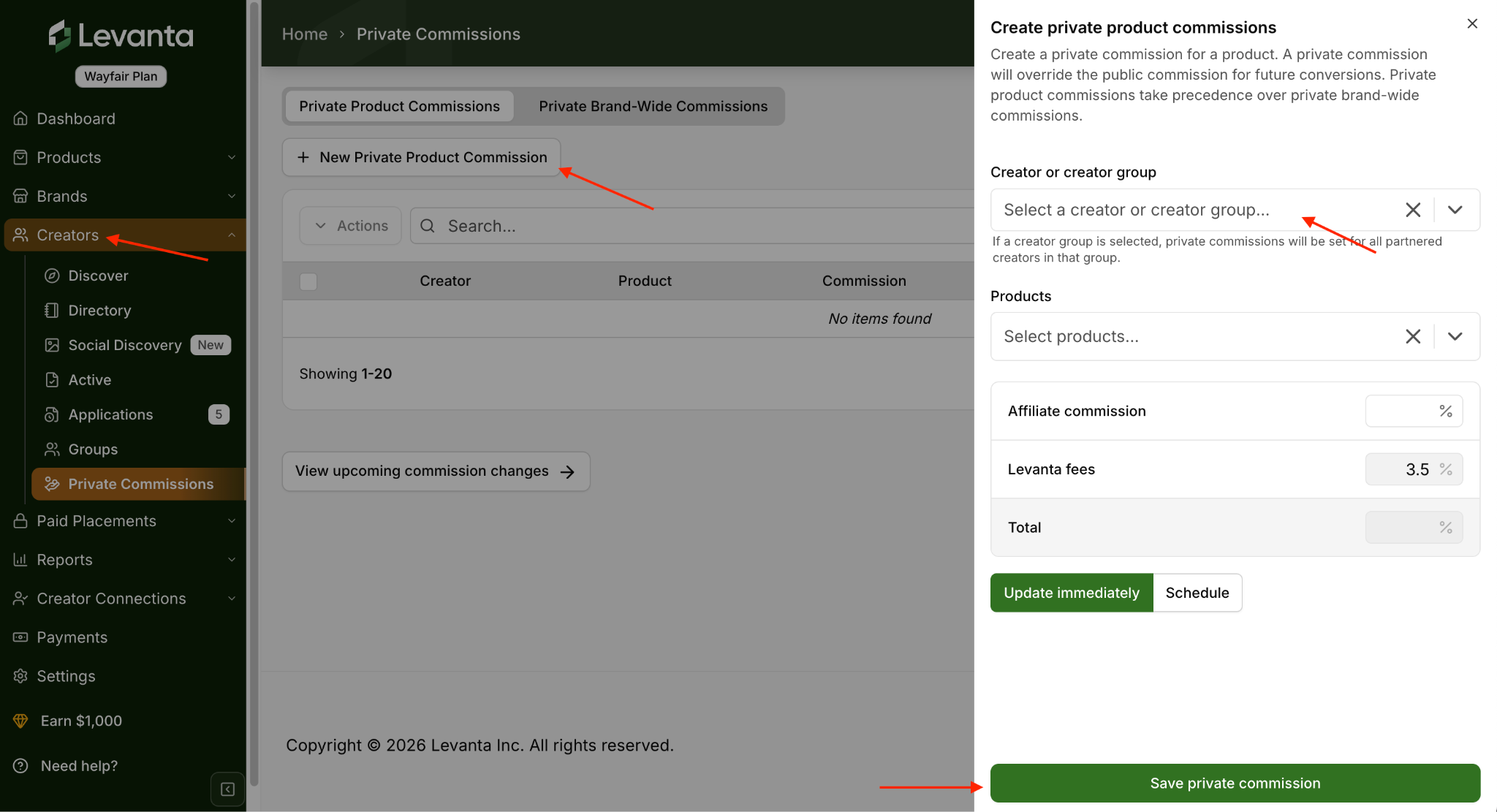Viewport: 1497px width, 812px height.
Task: Click the Levanta logo icon
Action: tap(59, 35)
